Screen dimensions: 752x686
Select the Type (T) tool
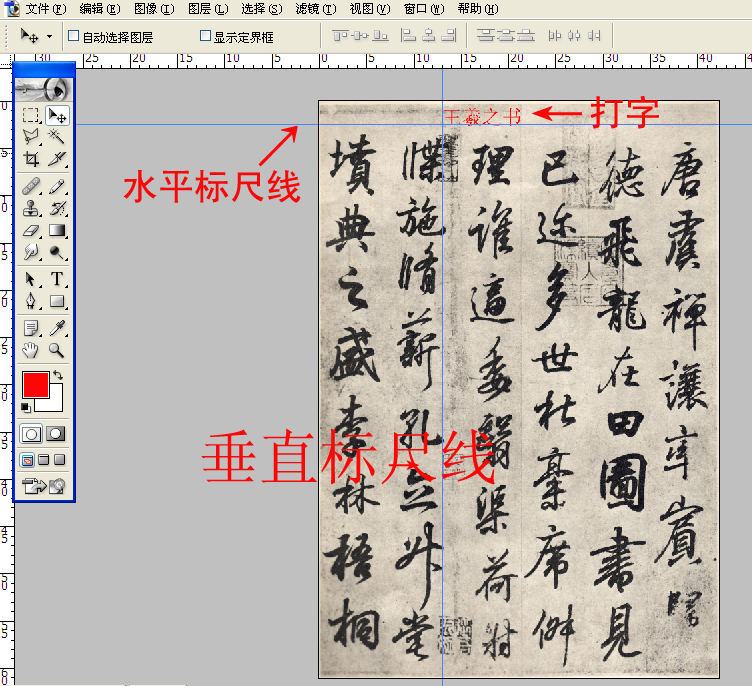(57, 279)
